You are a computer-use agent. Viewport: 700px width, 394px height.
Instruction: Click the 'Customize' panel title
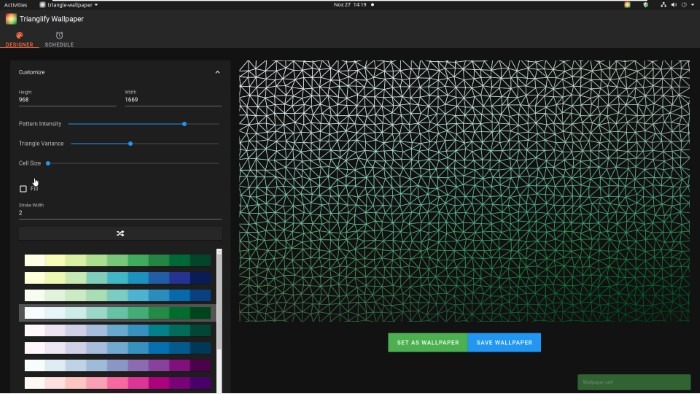(x=32, y=72)
